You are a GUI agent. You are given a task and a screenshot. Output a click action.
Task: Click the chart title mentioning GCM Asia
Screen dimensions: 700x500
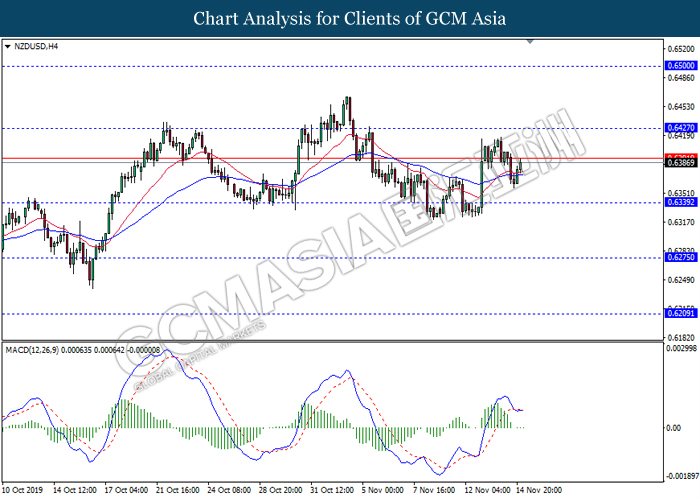tap(350, 18)
